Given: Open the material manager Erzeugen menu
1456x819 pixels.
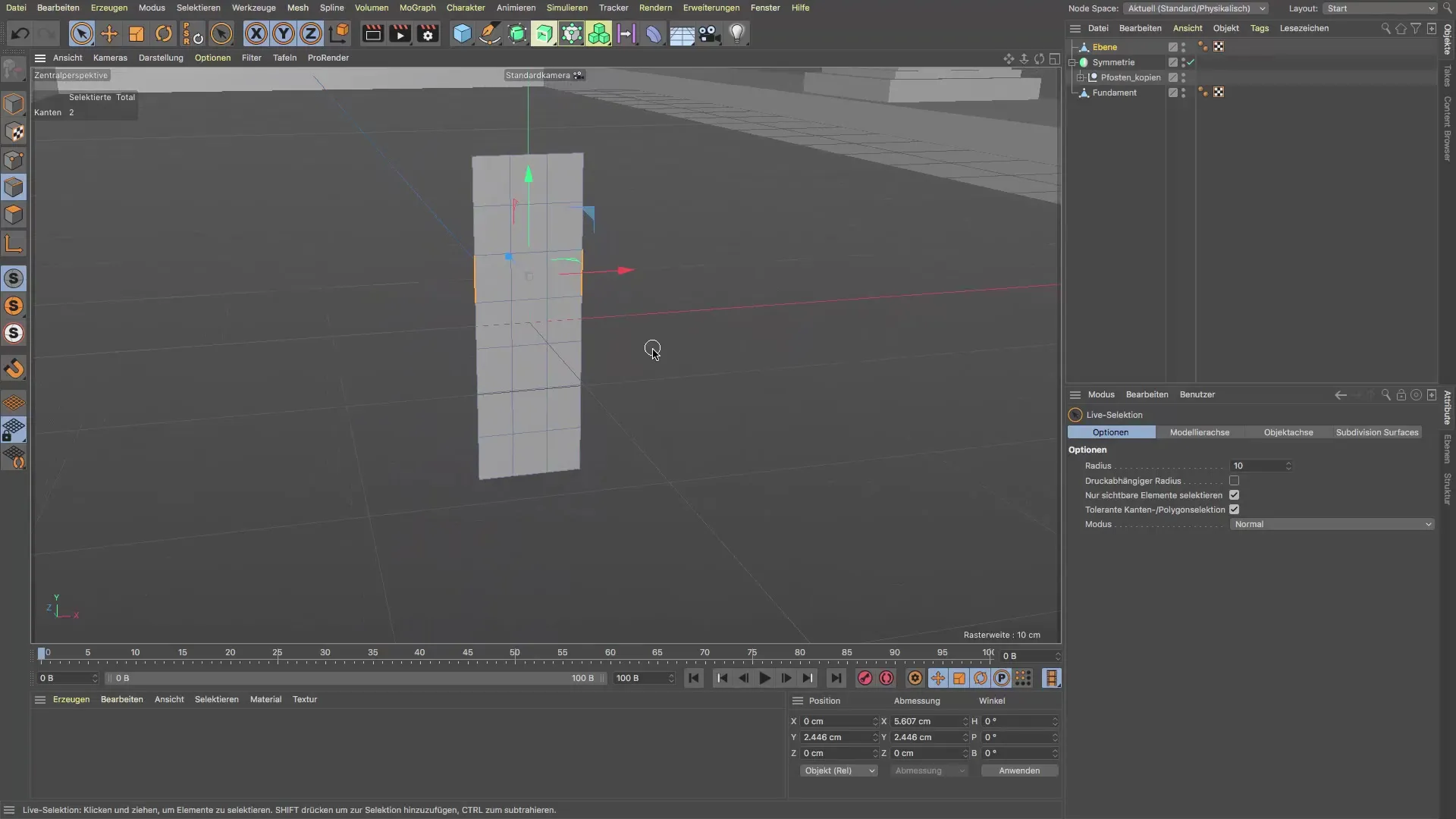Looking at the screenshot, I should (71, 699).
